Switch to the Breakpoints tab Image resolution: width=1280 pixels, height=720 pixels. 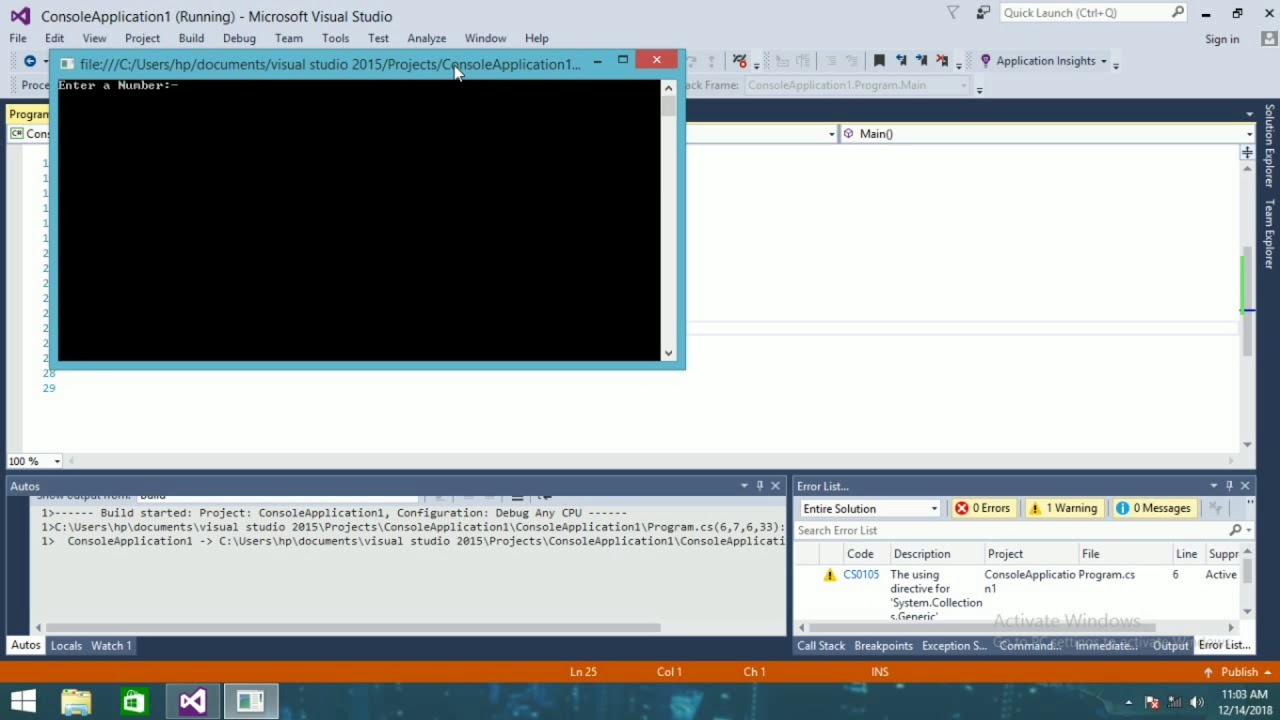tap(883, 646)
